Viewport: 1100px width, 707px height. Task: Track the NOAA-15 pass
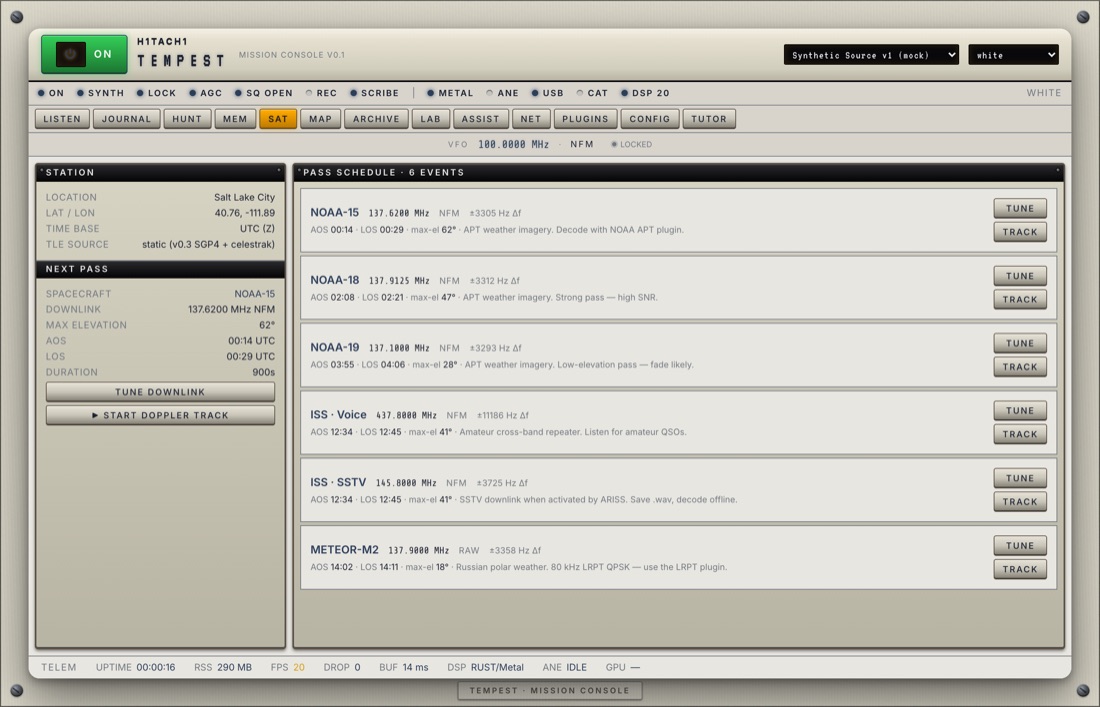(1020, 232)
